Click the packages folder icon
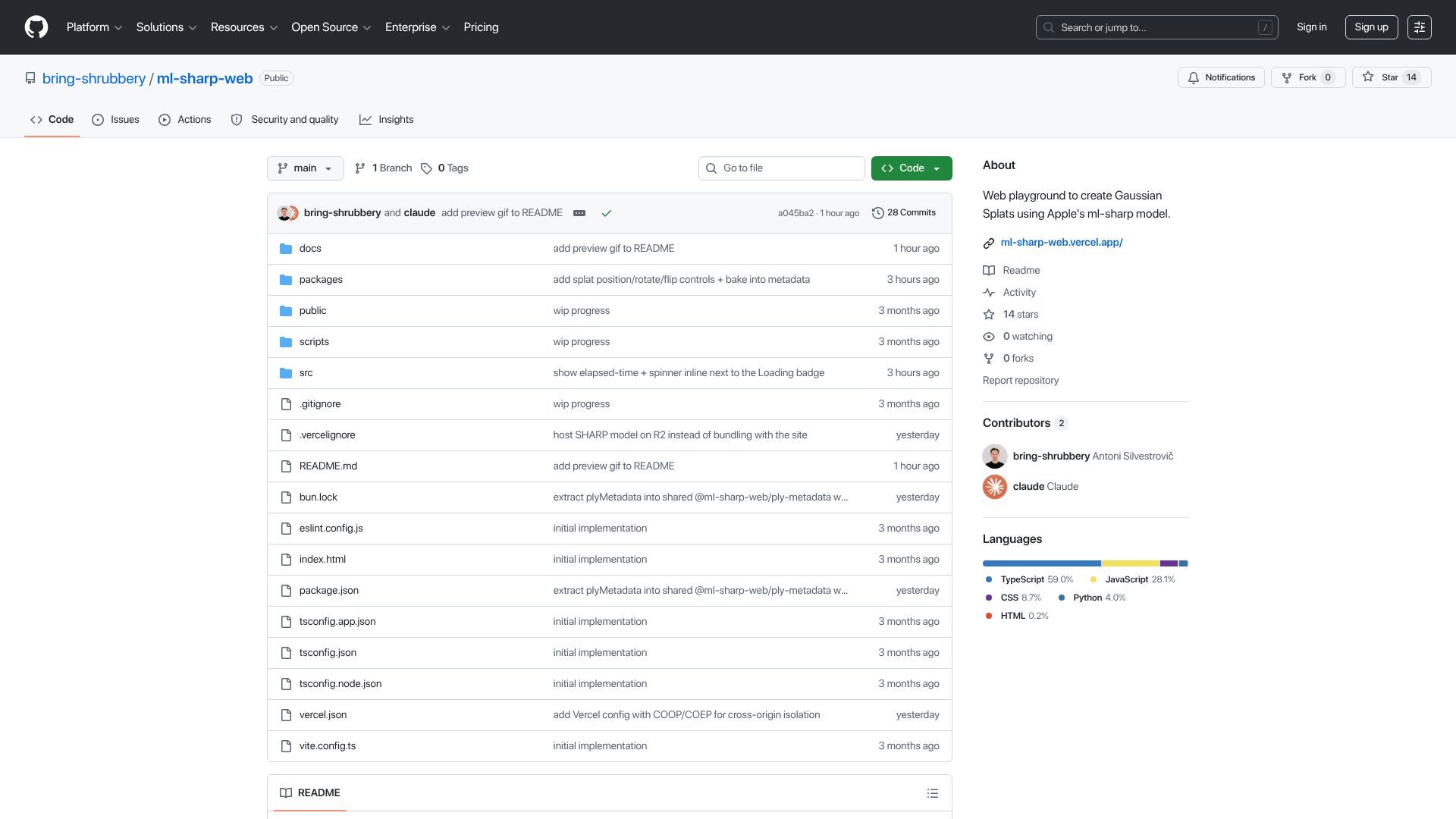Viewport: 1456px width, 819px height. tap(286, 280)
